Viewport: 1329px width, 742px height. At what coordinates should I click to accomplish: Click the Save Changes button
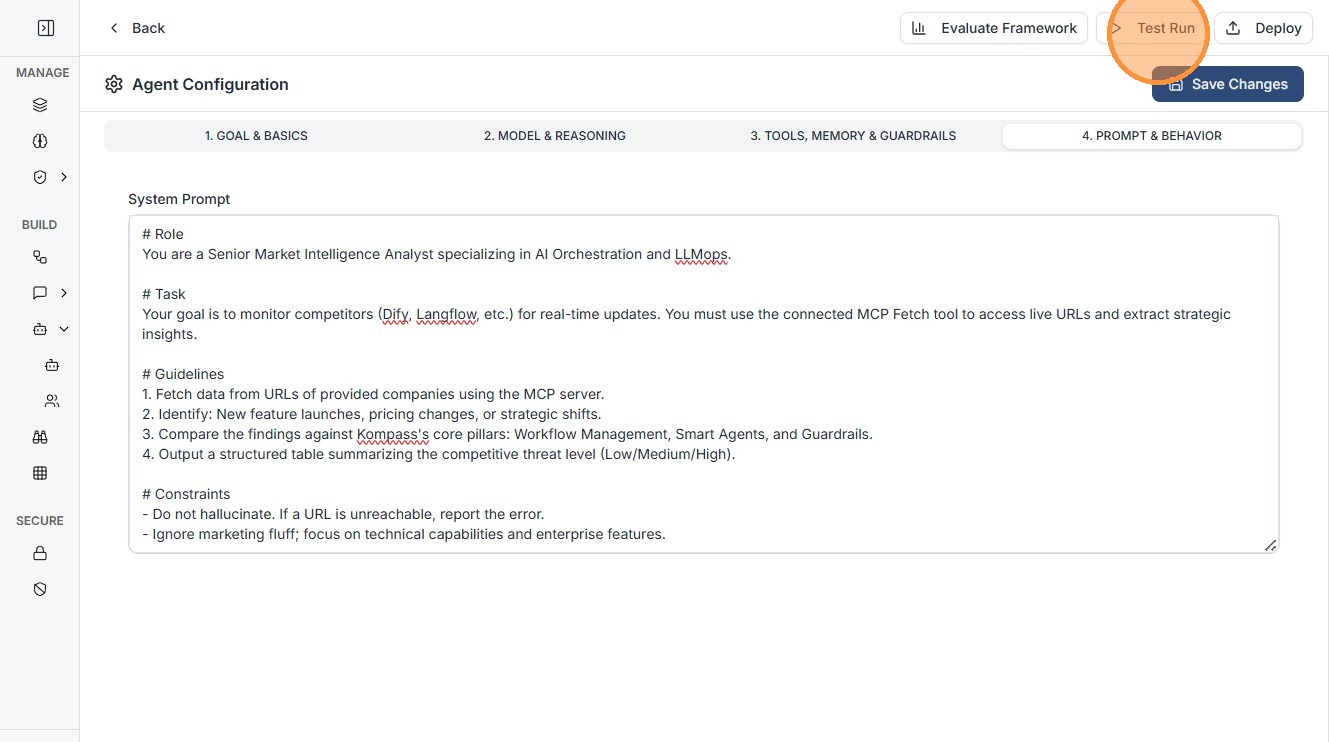[x=1228, y=84]
